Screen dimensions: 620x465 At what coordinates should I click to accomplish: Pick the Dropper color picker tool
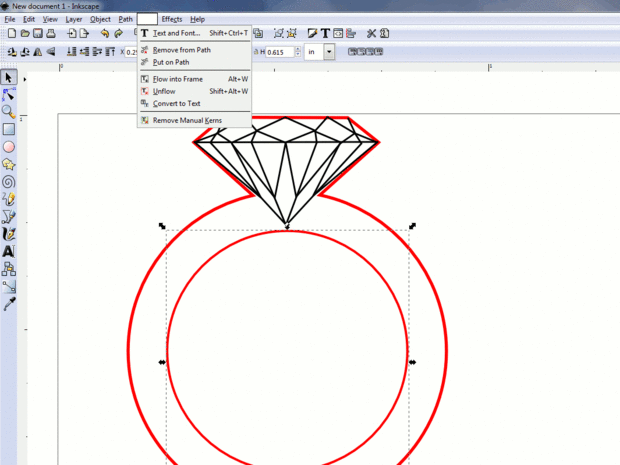[8, 304]
